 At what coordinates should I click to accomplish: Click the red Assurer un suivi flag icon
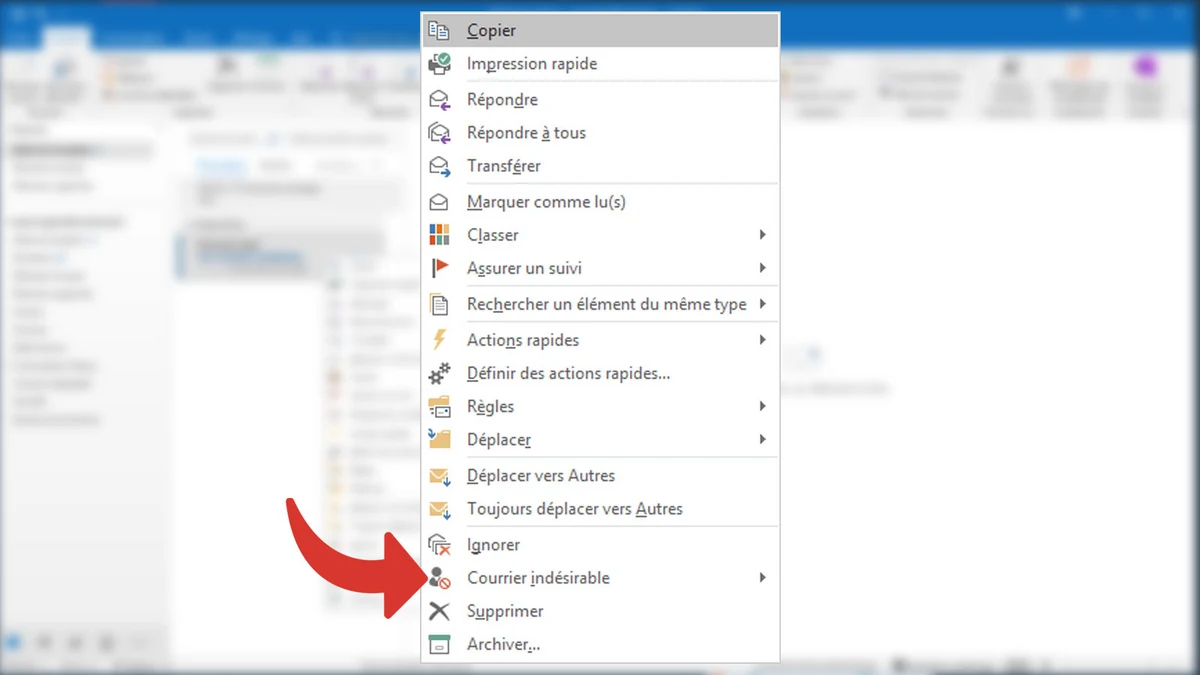click(439, 268)
